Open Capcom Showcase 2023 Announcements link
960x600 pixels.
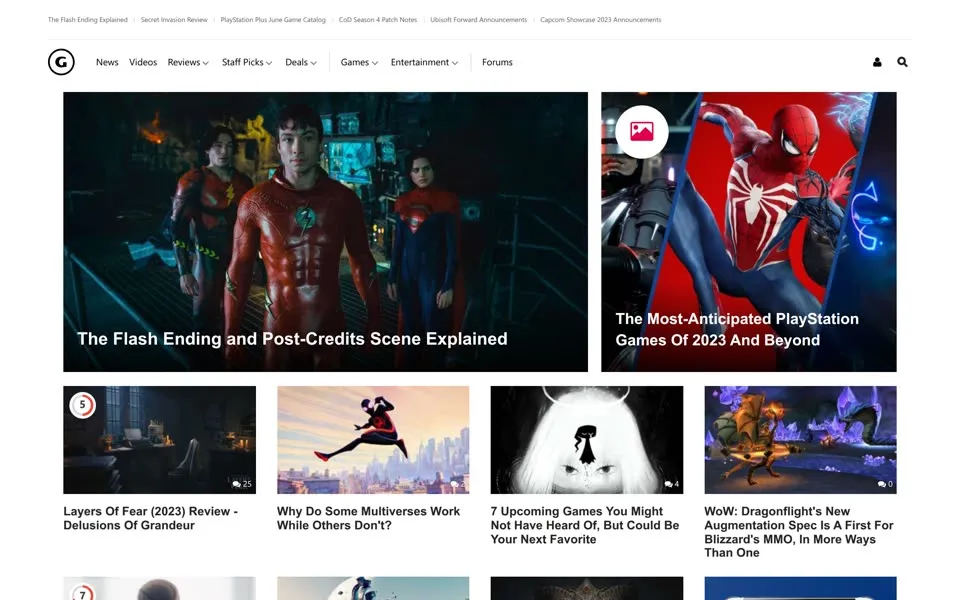[601, 20]
